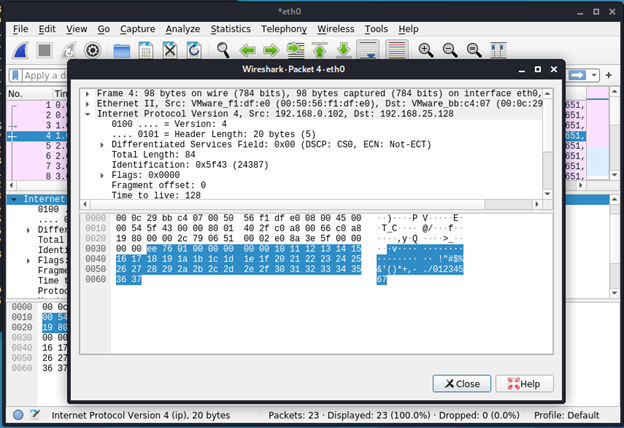Open the expert information status circle

(x=18, y=415)
